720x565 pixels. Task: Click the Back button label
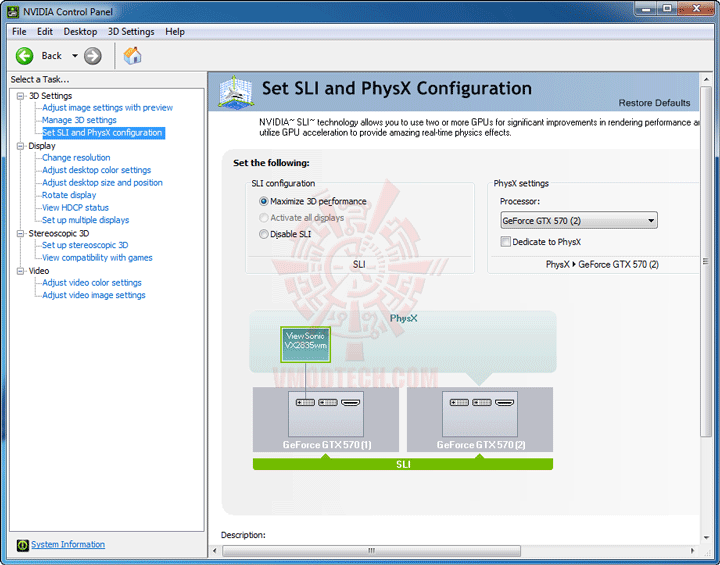[x=51, y=56]
